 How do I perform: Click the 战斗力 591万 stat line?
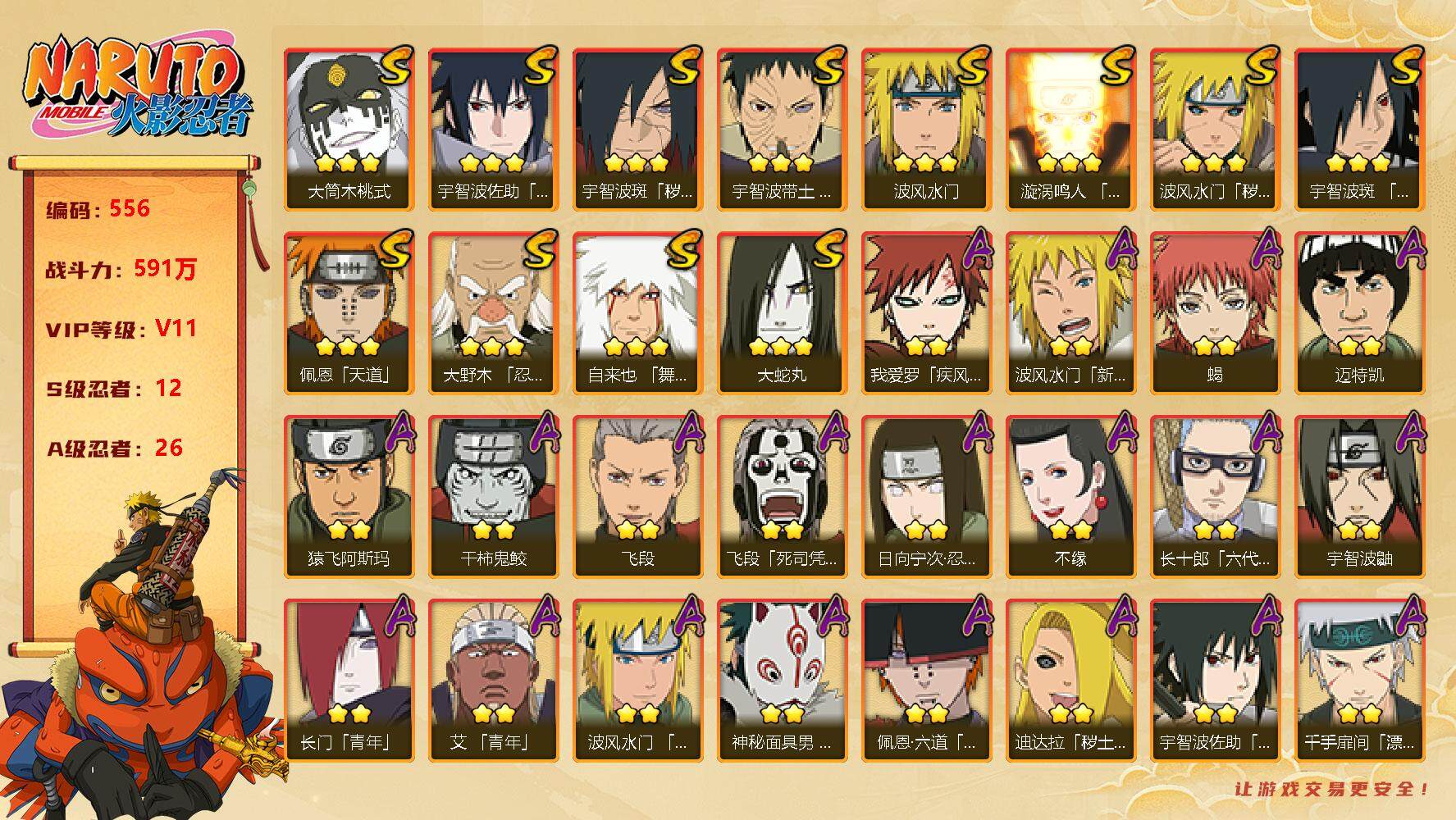pyautogui.click(x=121, y=269)
